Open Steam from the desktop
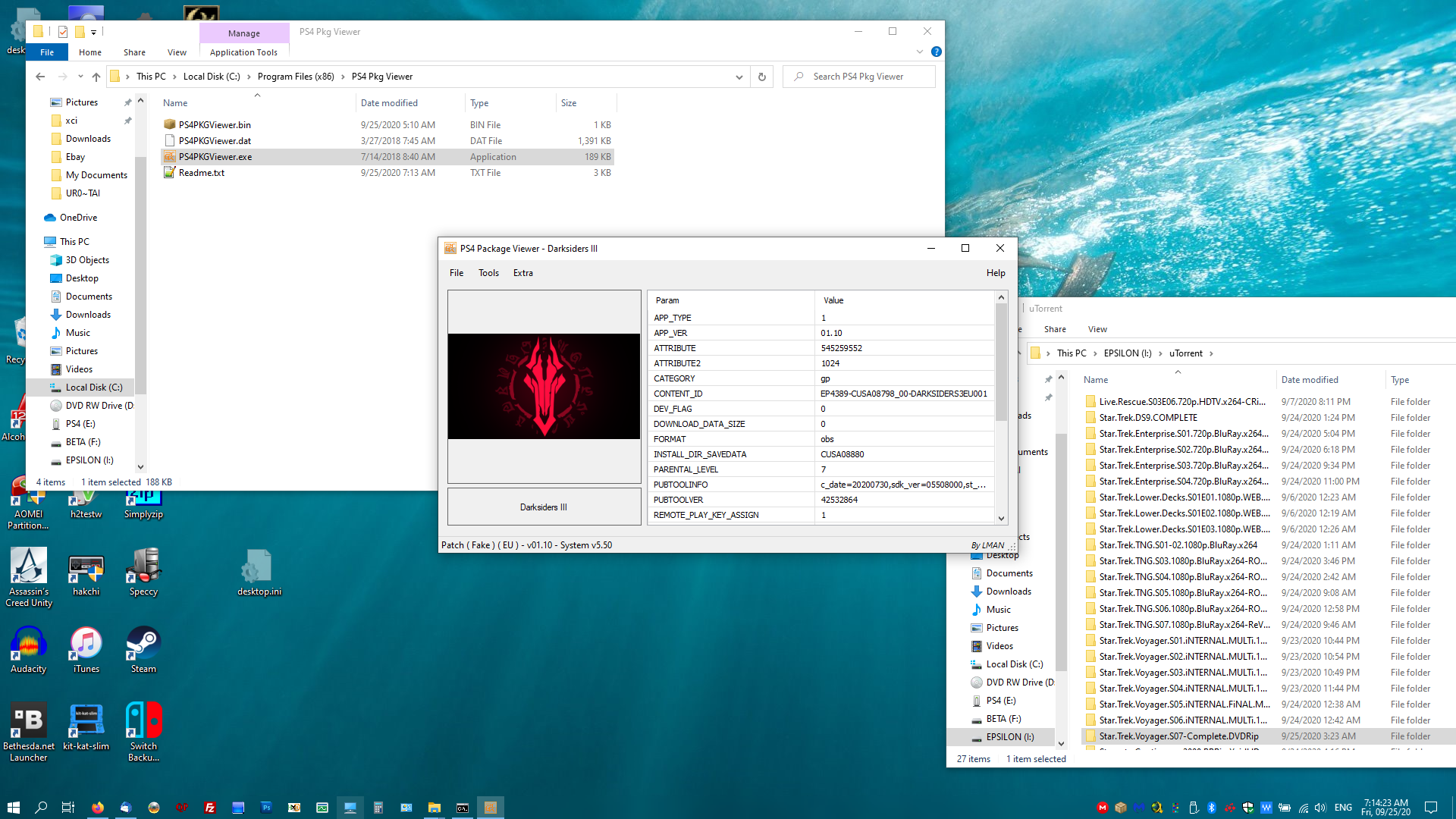 (x=143, y=650)
